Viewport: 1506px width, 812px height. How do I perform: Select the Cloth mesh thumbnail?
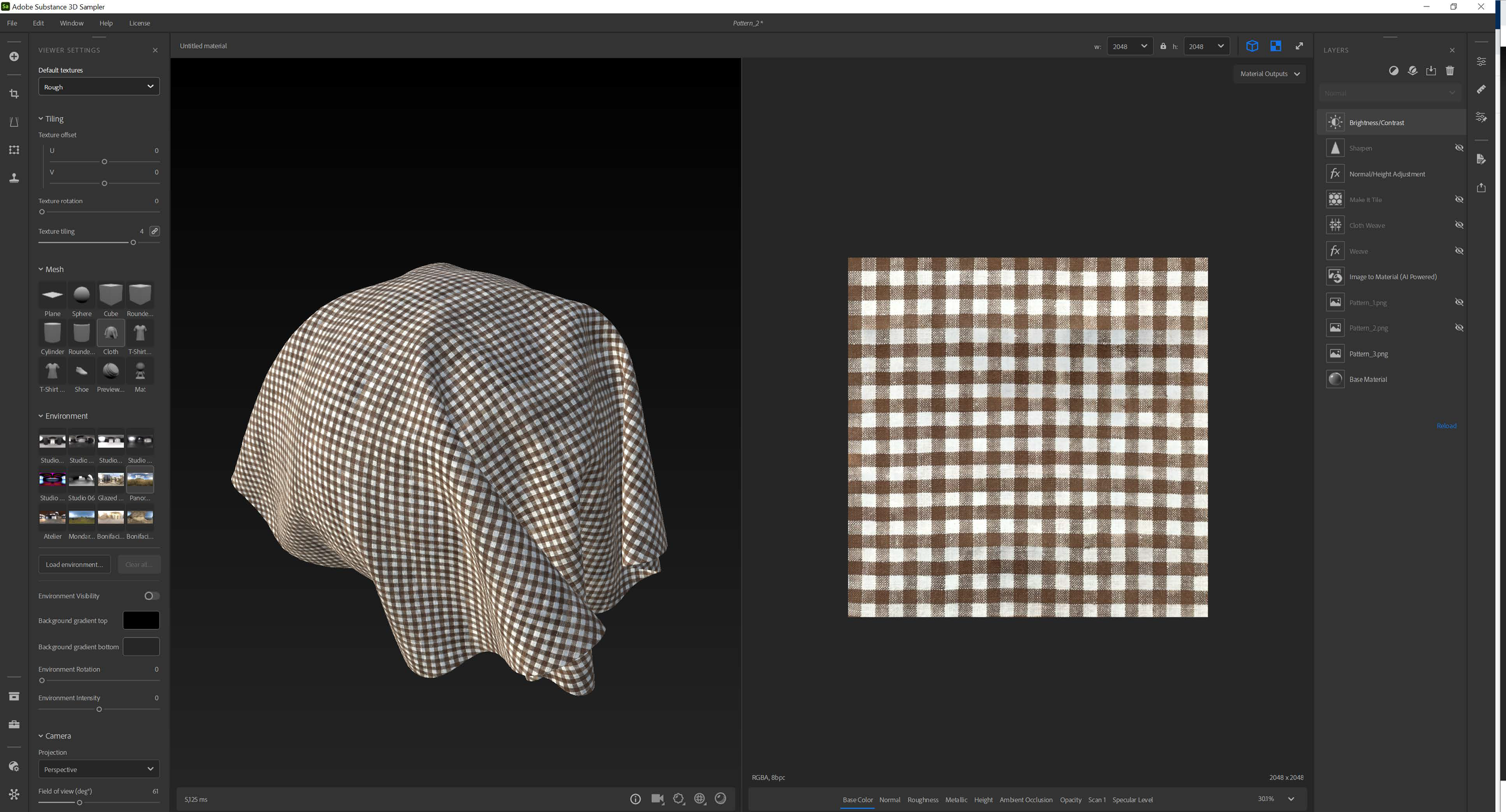point(111,334)
